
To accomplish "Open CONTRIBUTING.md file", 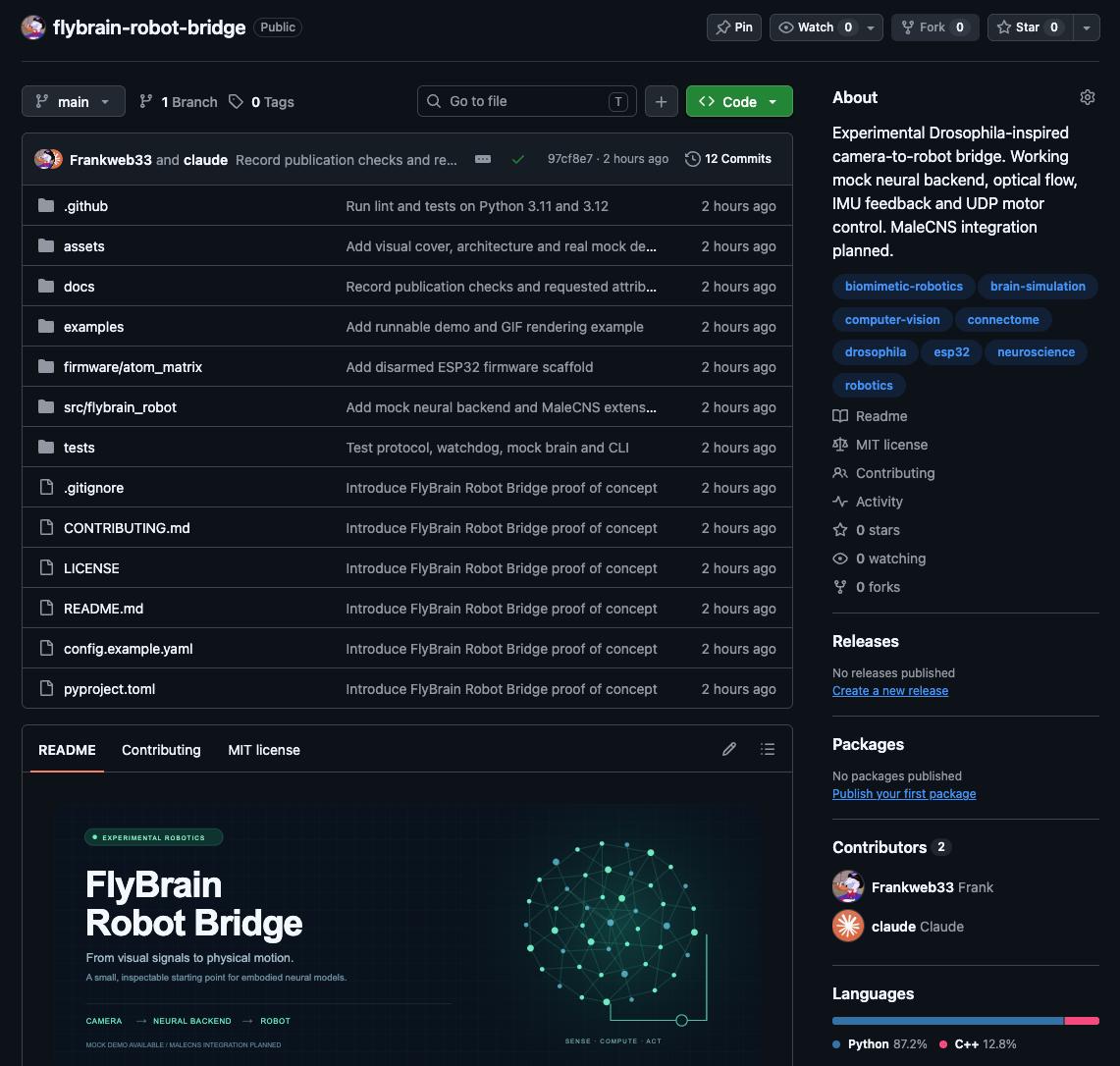I will click(127, 528).
